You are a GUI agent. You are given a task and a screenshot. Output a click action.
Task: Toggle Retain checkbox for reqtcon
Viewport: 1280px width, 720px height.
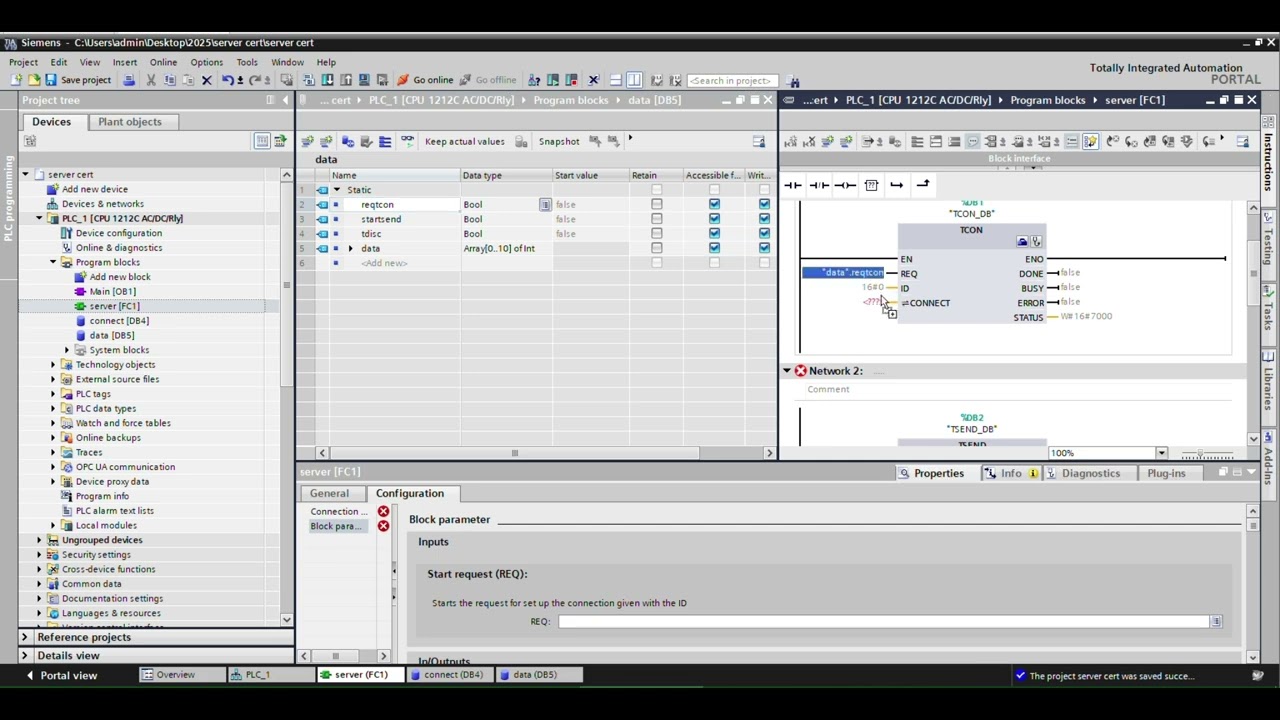click(656, 204)
